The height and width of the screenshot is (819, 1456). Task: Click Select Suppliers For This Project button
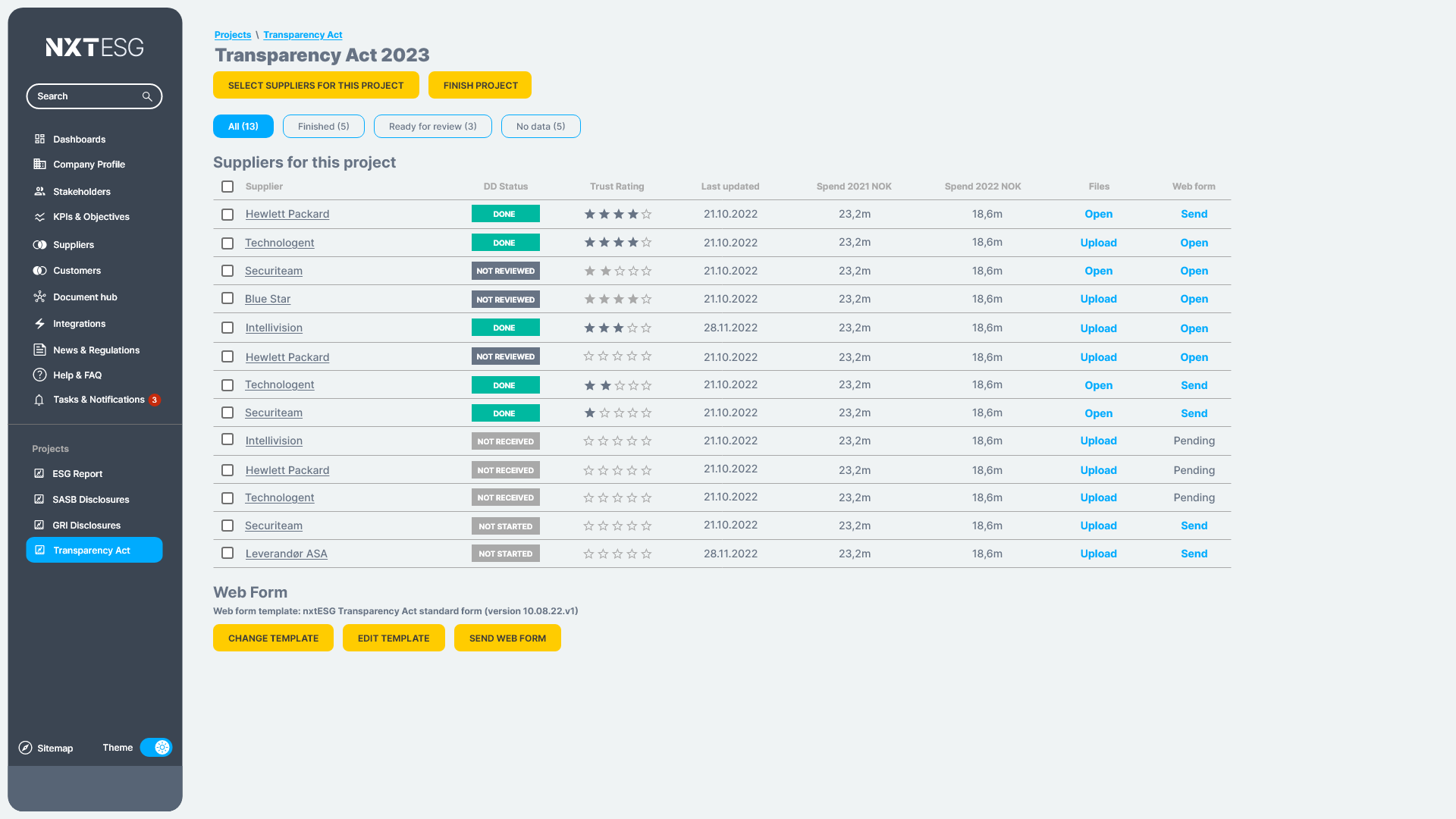tap(316, 85)
